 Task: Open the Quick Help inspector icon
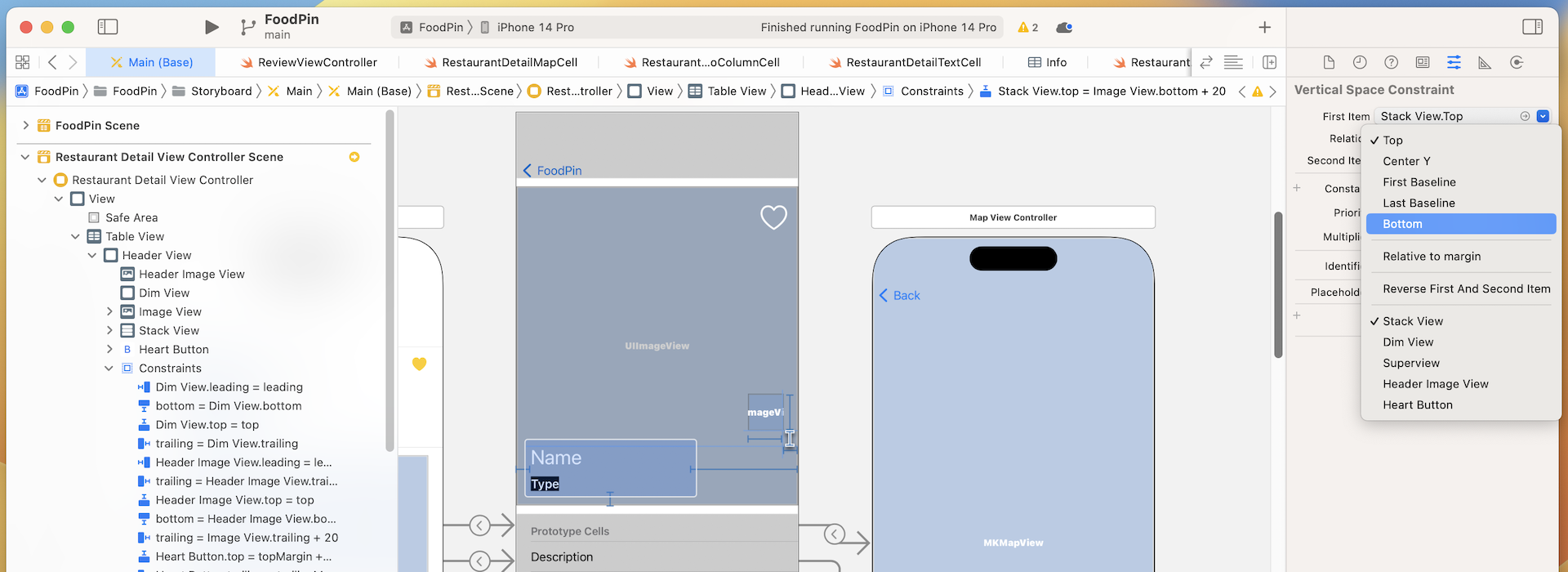coord(1391,63)
